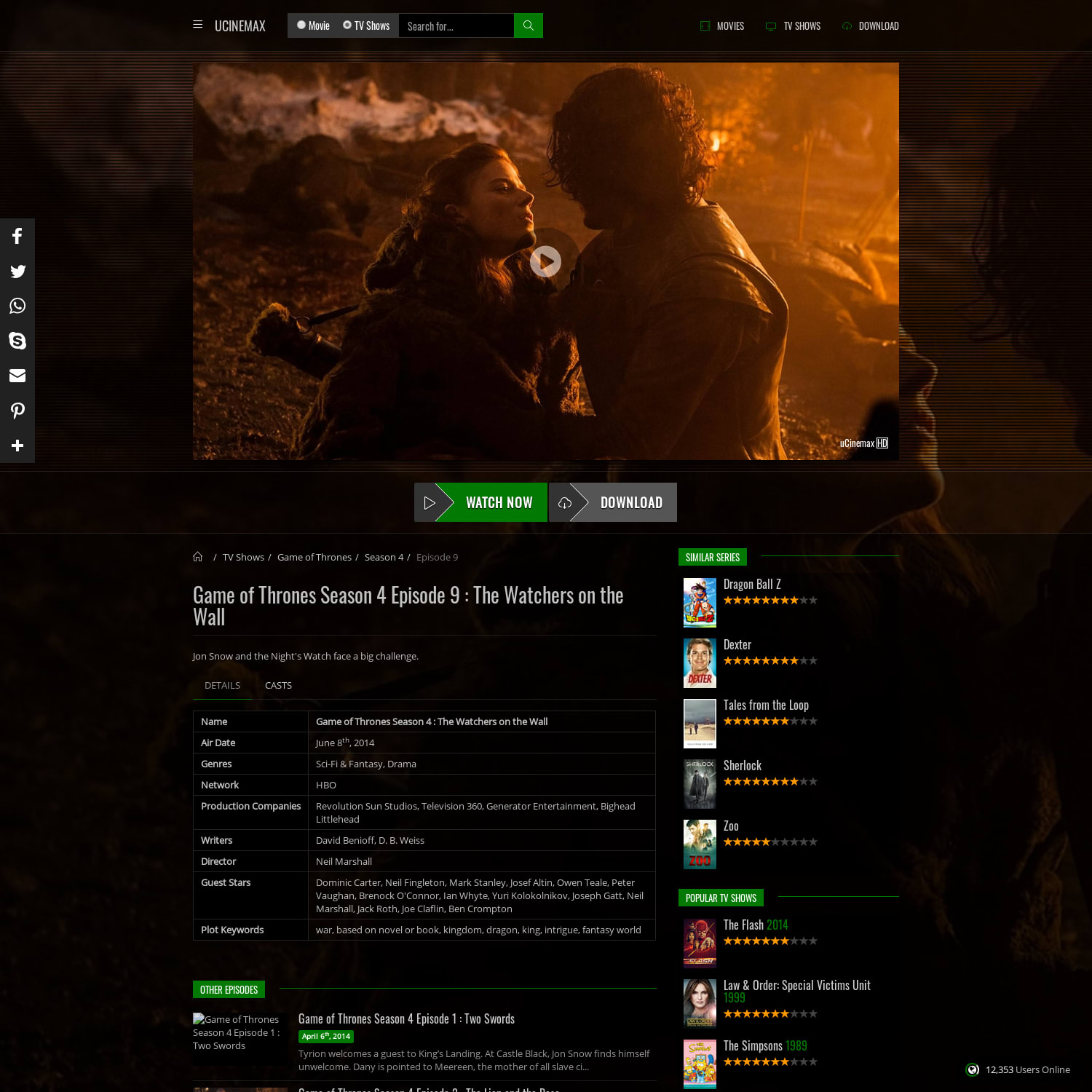Click 'Sci-Fi & Fantasy, Drama' genres value
Screen dimensions: 1092x1092
pyautogui.click(x=366, y=764)
